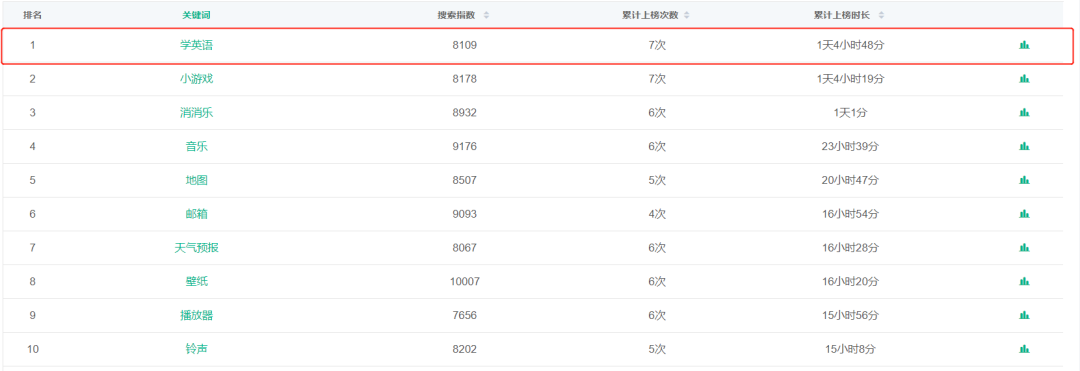
Task: Open trend chart icon for 小游戏
Action: tap(1024, 79)
